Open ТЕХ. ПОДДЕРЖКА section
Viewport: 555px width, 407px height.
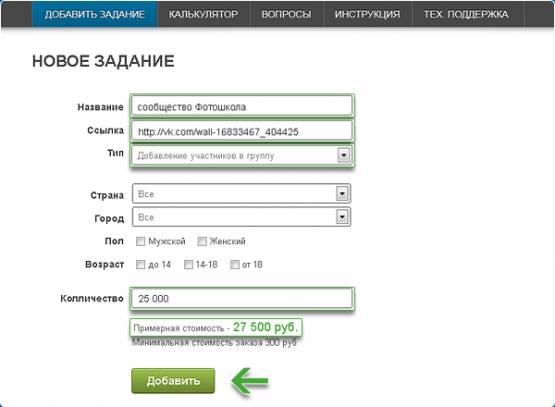click(x=466, y=14)
